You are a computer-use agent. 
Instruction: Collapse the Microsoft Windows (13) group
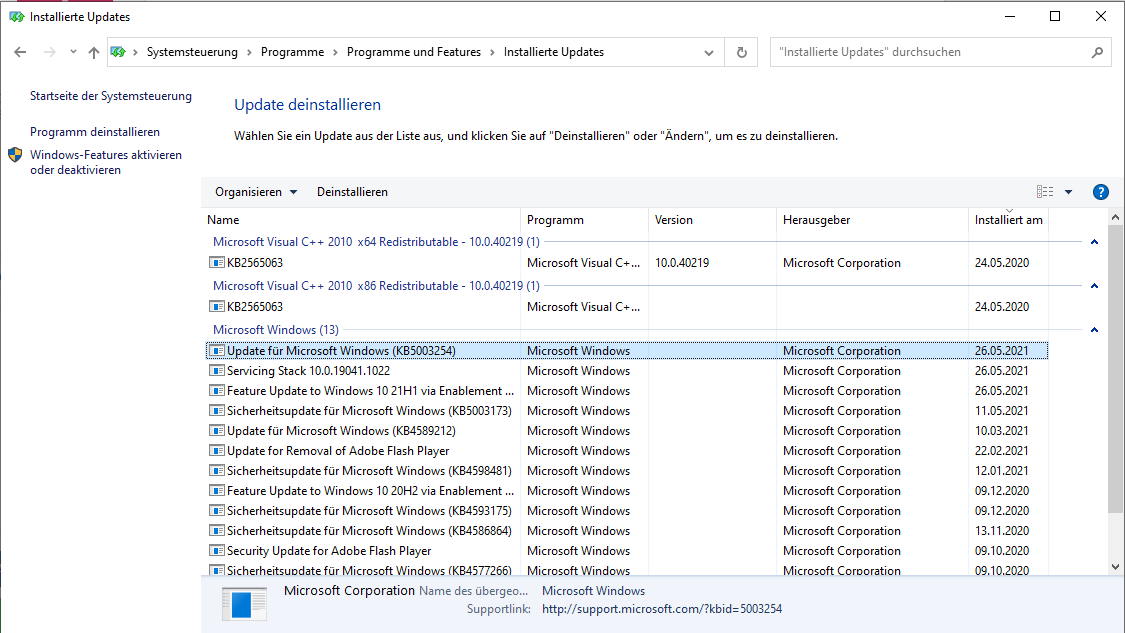tap(1094, 329)
